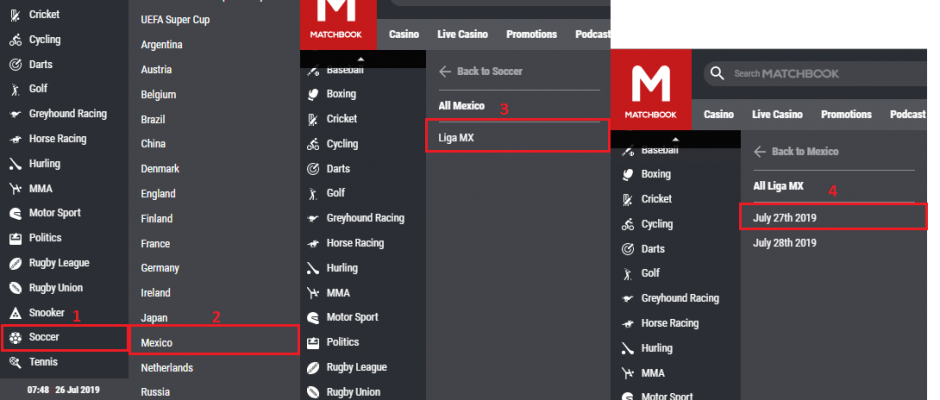940x400 pixels.
Task: Open Podcast above the Back to Mexico panel
Action: click(908, 115)
